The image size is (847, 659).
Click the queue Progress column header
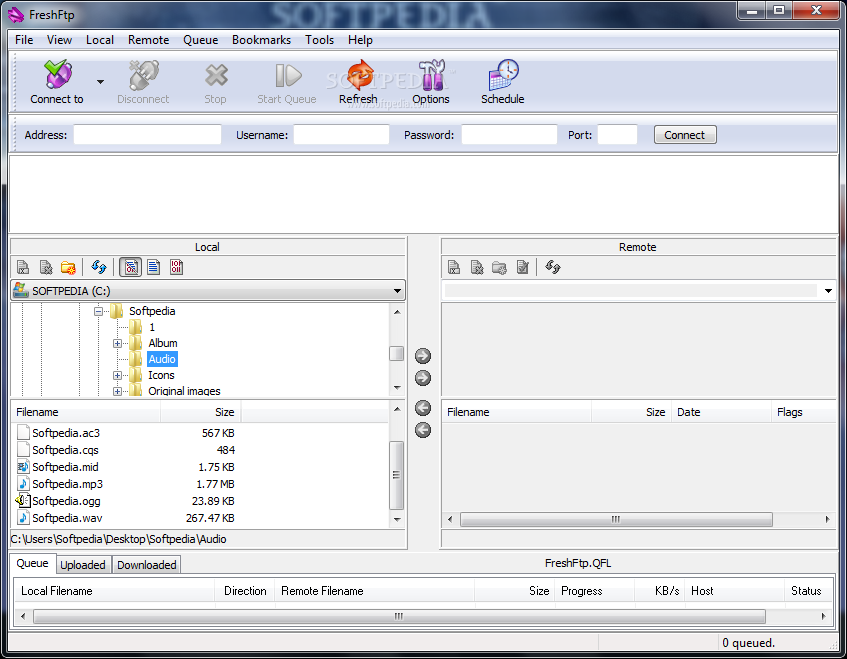coord(595,591)
